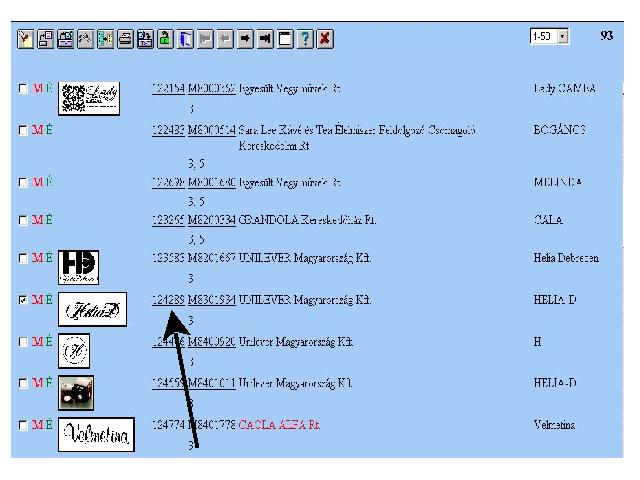Viewport: 640px width, 480px height.
Task: Click the GRANDOLA company name text
Action: click(307, 220)
